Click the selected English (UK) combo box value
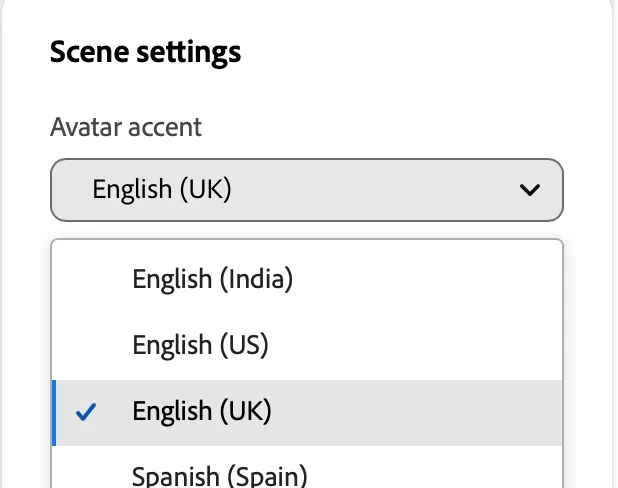Viewport: 618px width, 488px height. coord(162,189)
